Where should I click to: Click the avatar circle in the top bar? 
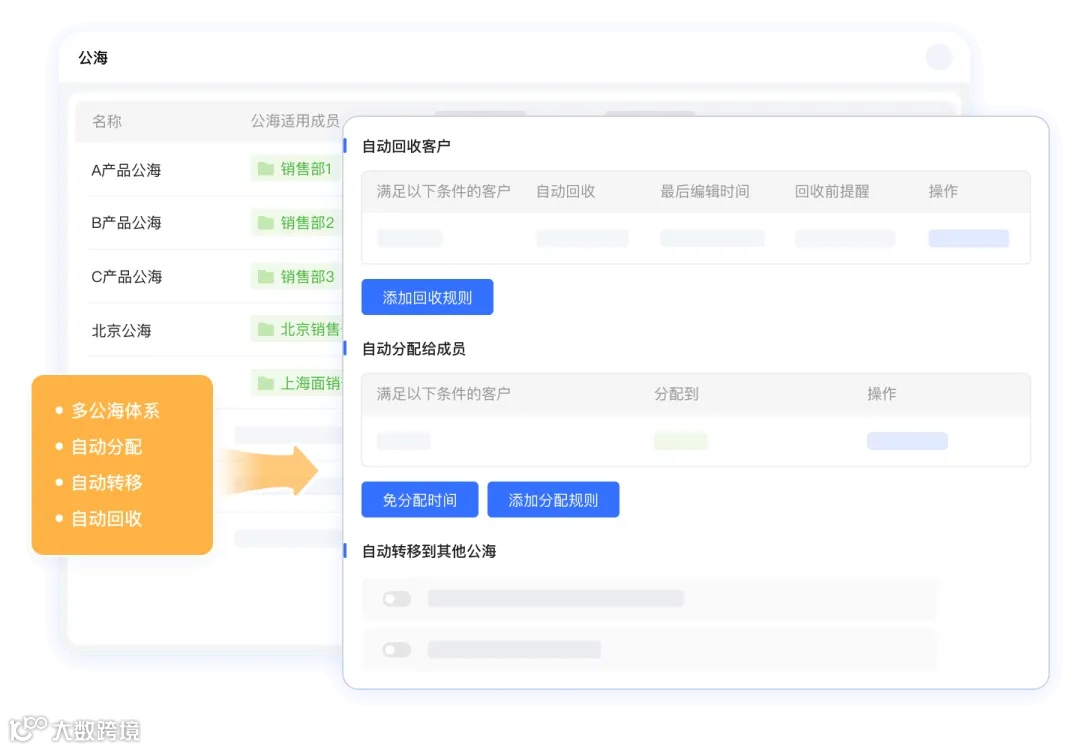(938, 57)
